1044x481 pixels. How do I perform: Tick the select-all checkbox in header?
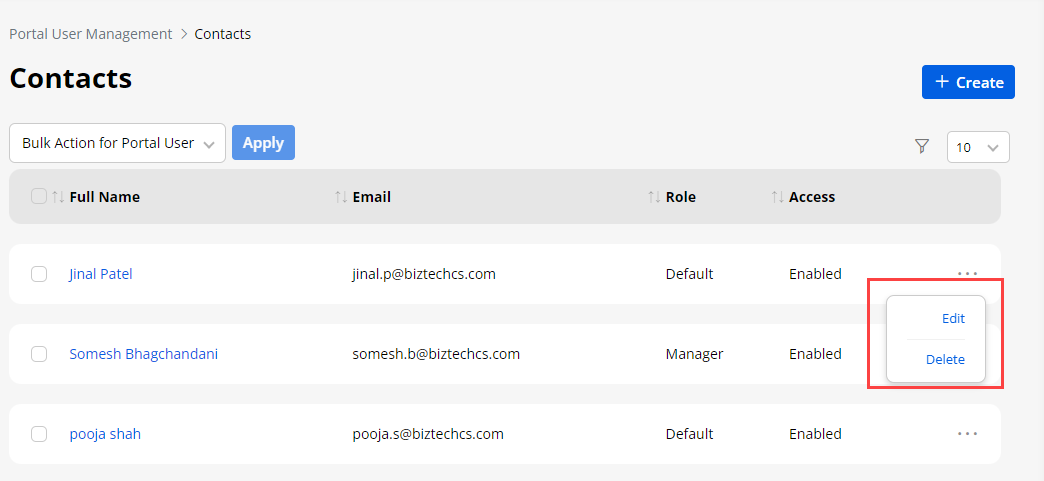click(x=39, y=196)
